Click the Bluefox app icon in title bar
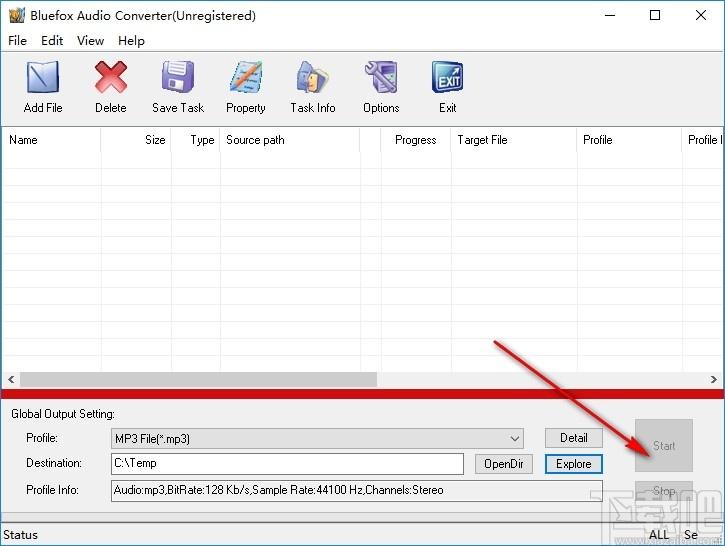This screenshot has width=725, height=546. tap(17, 15)
